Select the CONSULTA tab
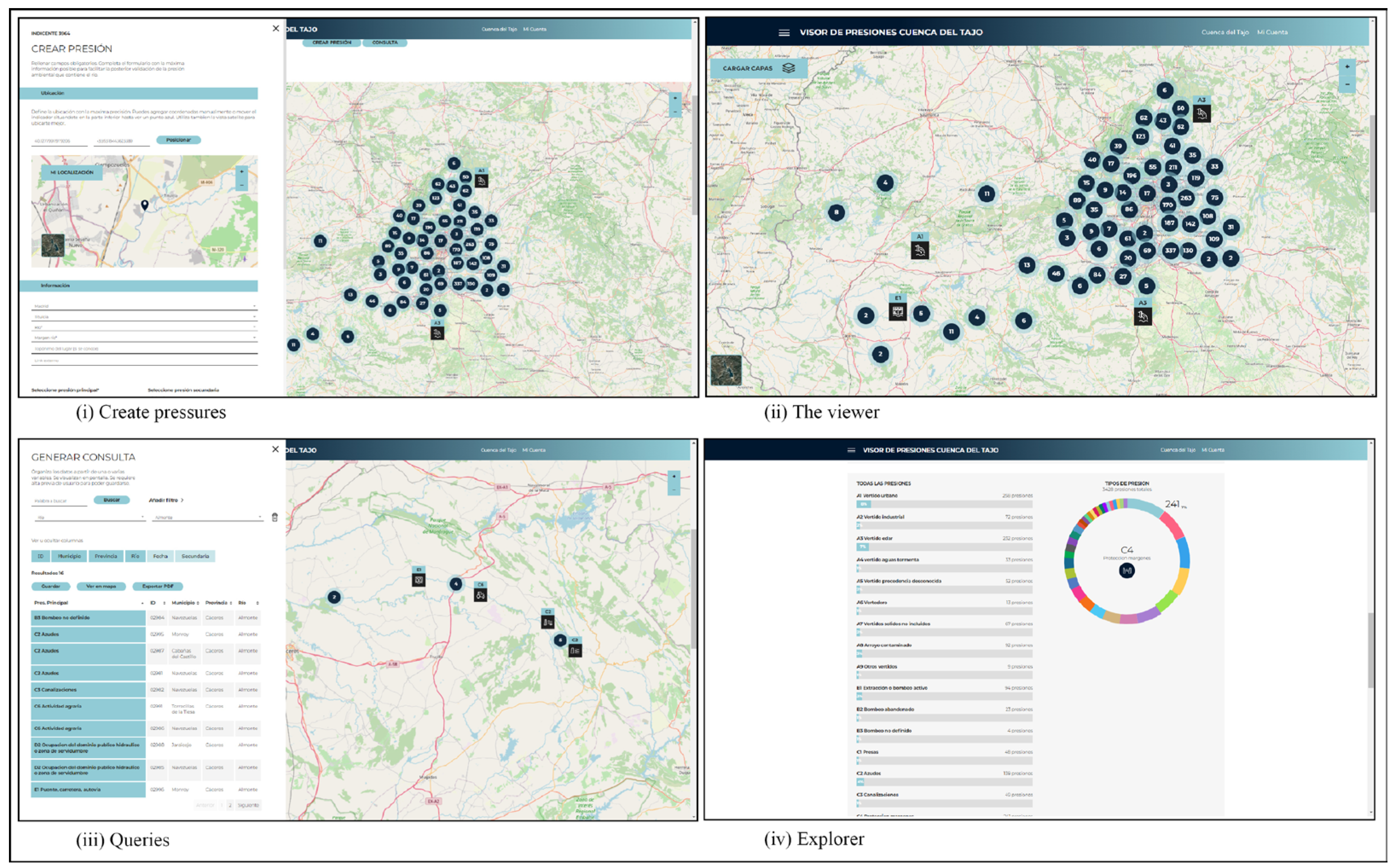1399x868 pixels. pyautogui.click(x=385, y=43)
